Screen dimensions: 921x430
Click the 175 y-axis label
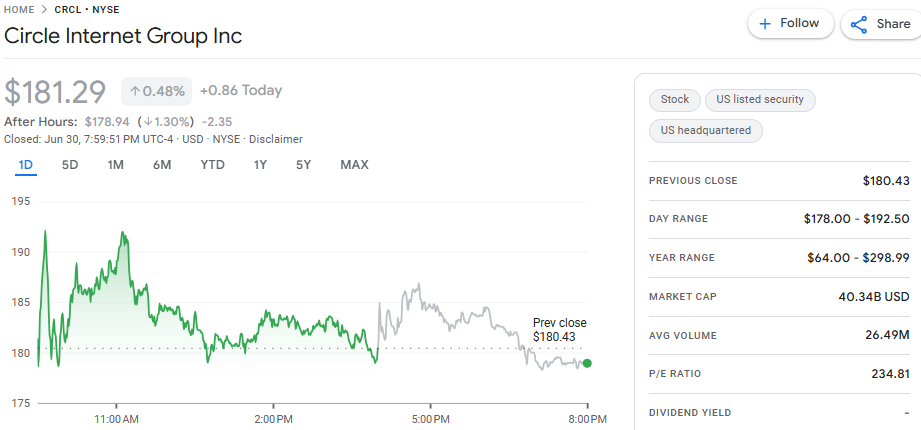pos(20,404)
